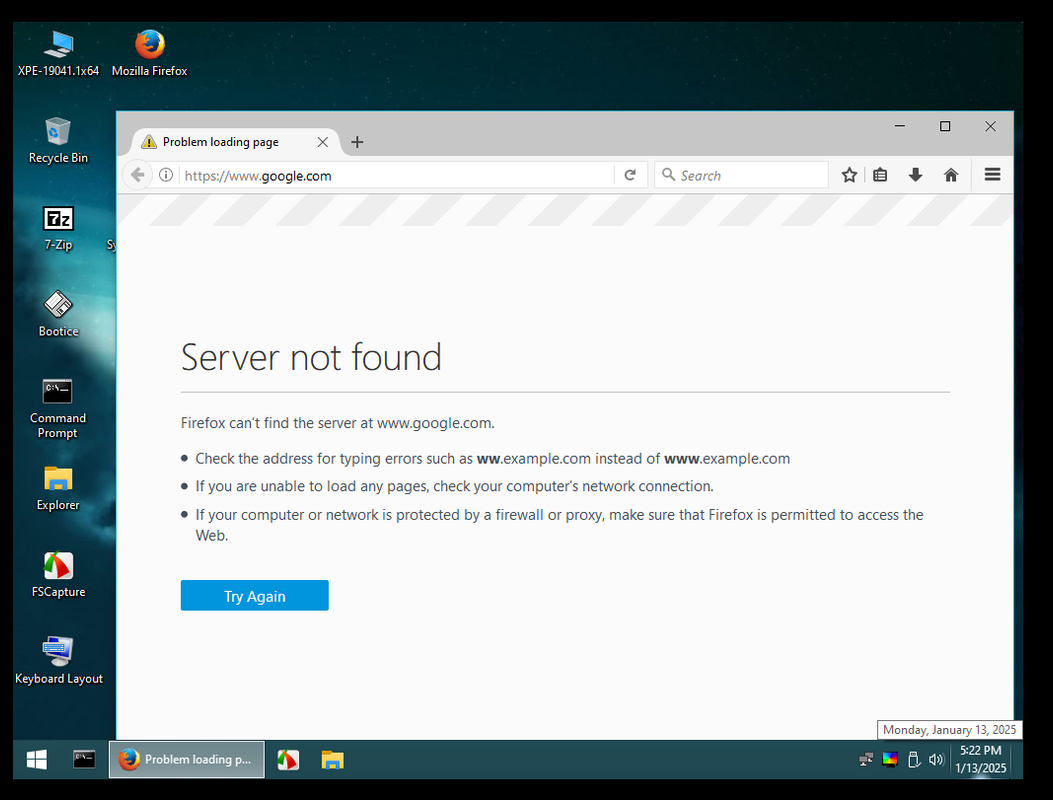Image resolution: width=1053 pixels, height=800 pixels.
Task: Click the Try Again button
Action: [x=255, y=596]
